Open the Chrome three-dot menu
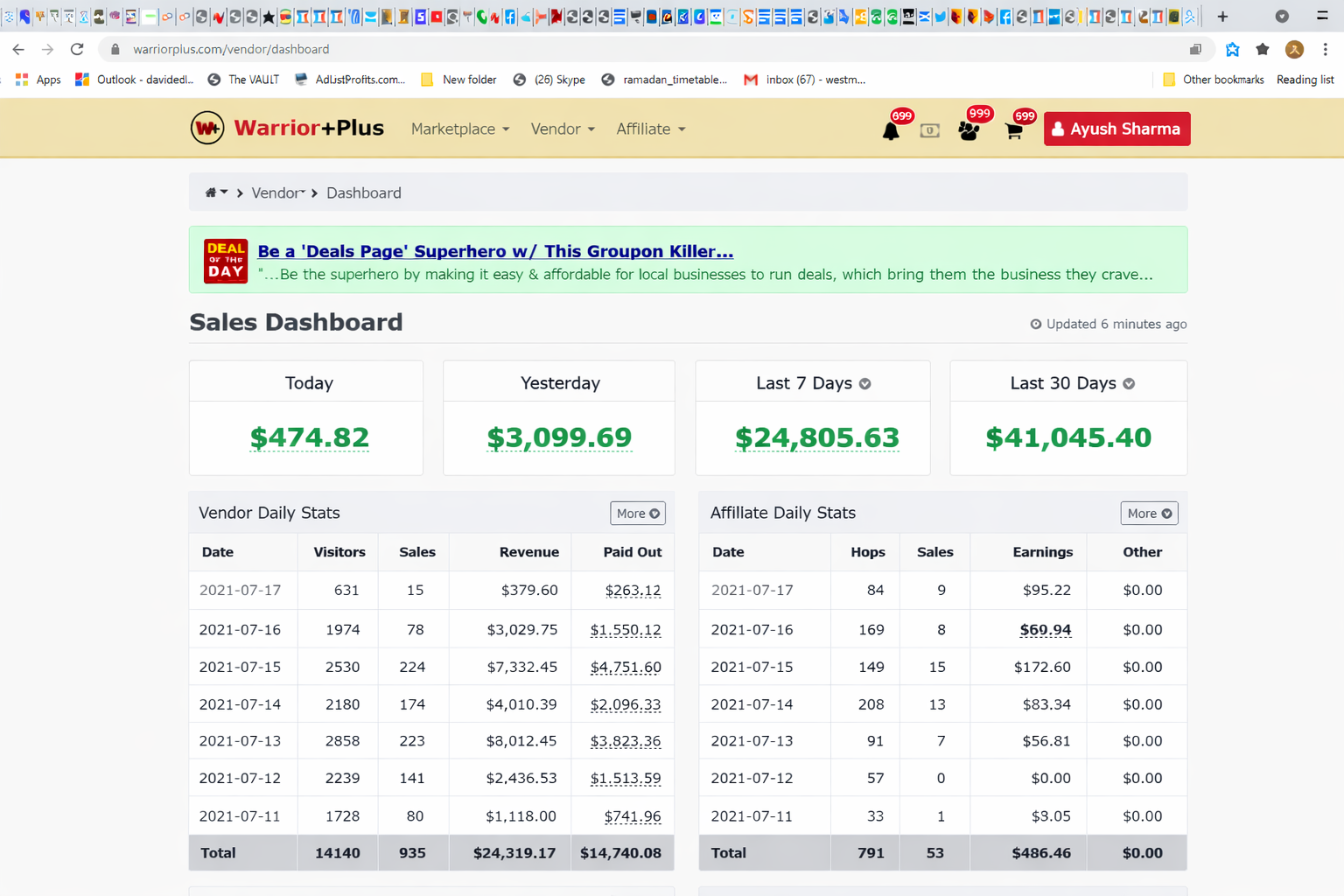 coord(1325,49)
